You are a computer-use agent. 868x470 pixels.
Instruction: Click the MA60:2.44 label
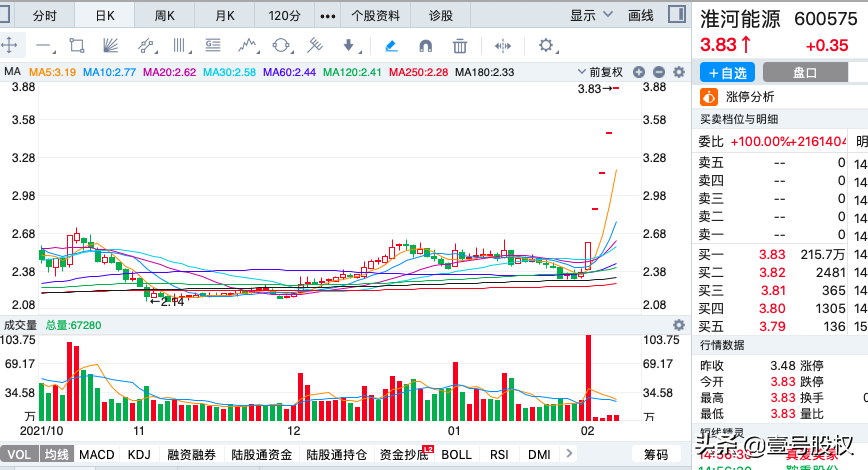pyautogui.click(x=289, y=72)
